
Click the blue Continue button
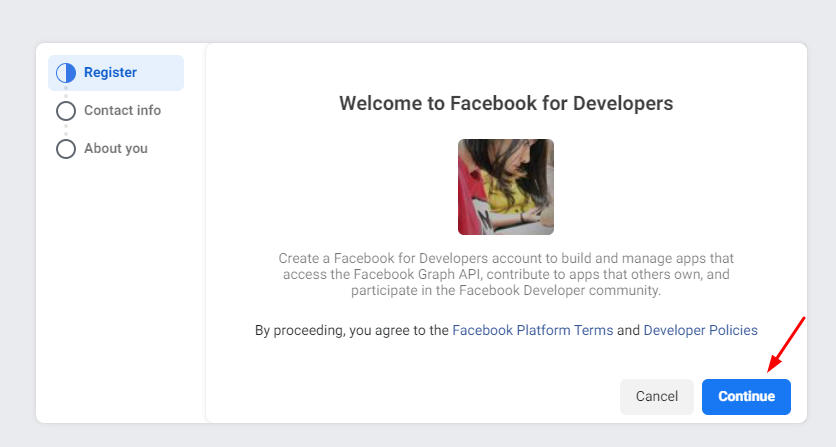point(746,396)
